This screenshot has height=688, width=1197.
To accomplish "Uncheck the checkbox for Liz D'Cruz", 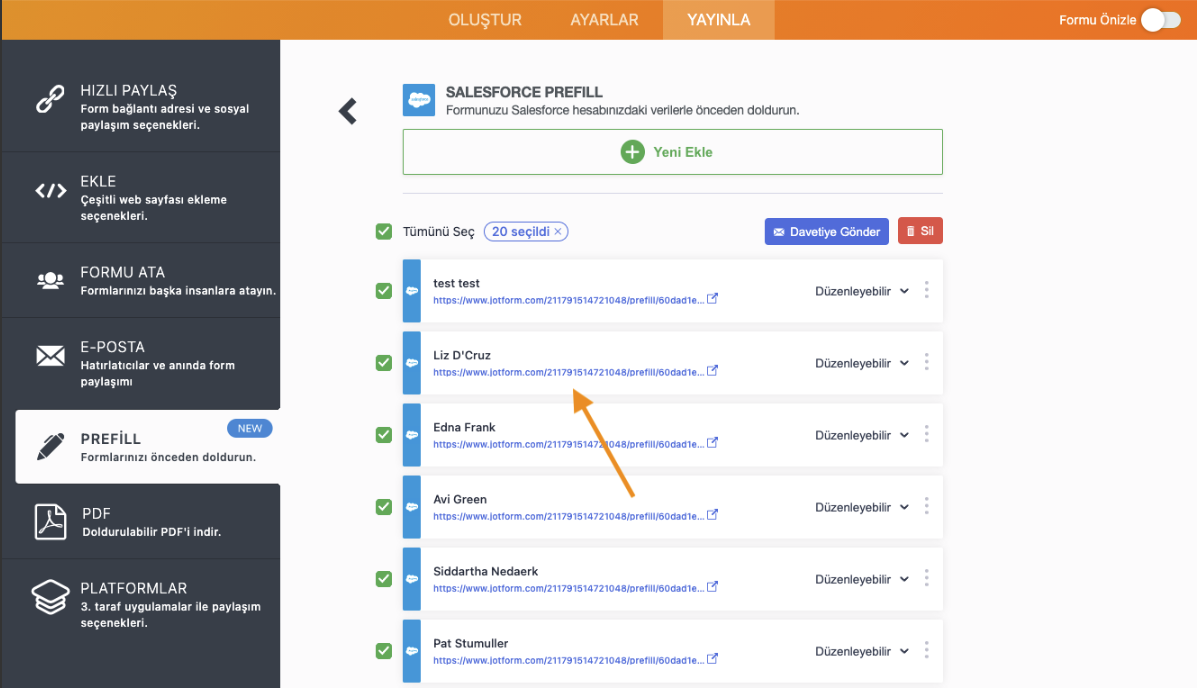I will (x=384, y=363).
